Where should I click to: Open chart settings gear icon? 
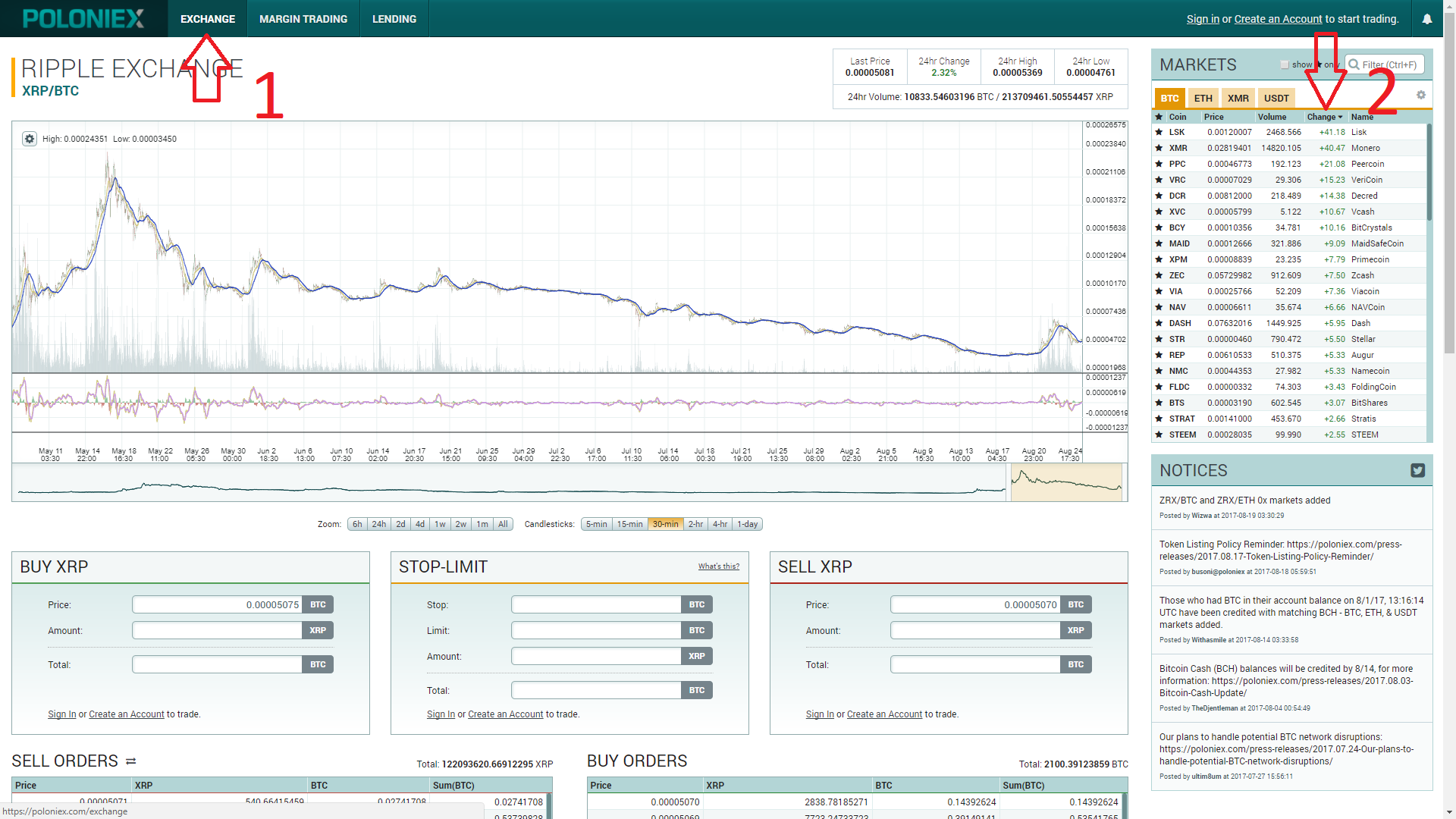[x=30, y=139]
